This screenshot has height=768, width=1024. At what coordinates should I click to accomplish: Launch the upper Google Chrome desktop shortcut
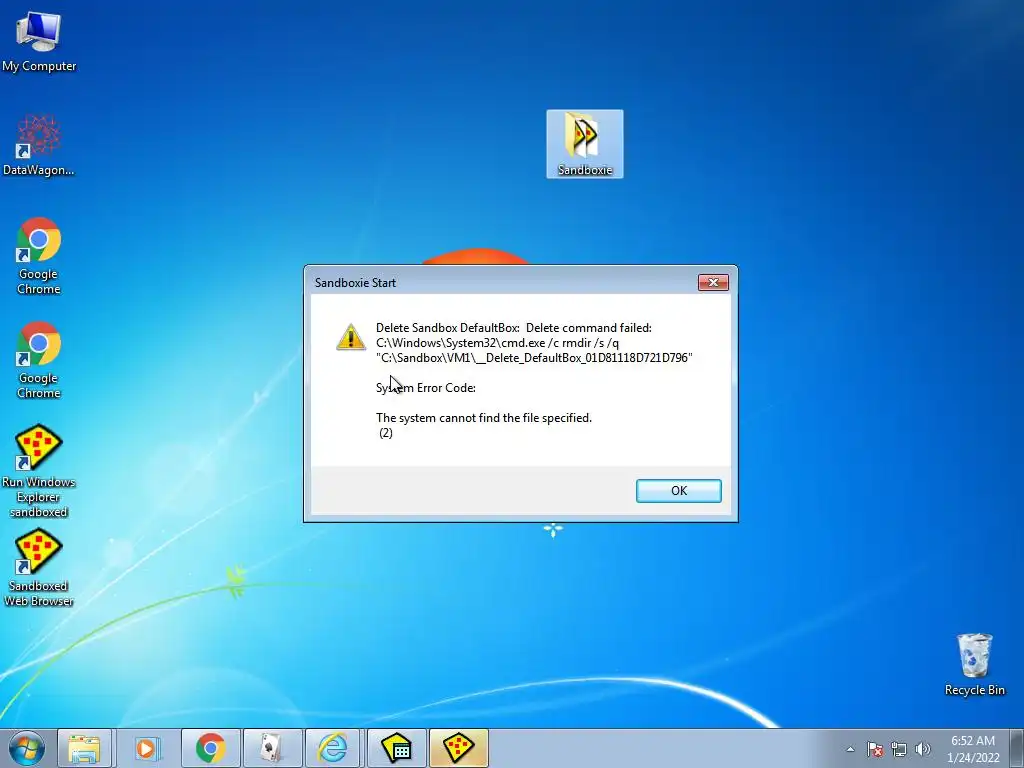tap(39, 255)
